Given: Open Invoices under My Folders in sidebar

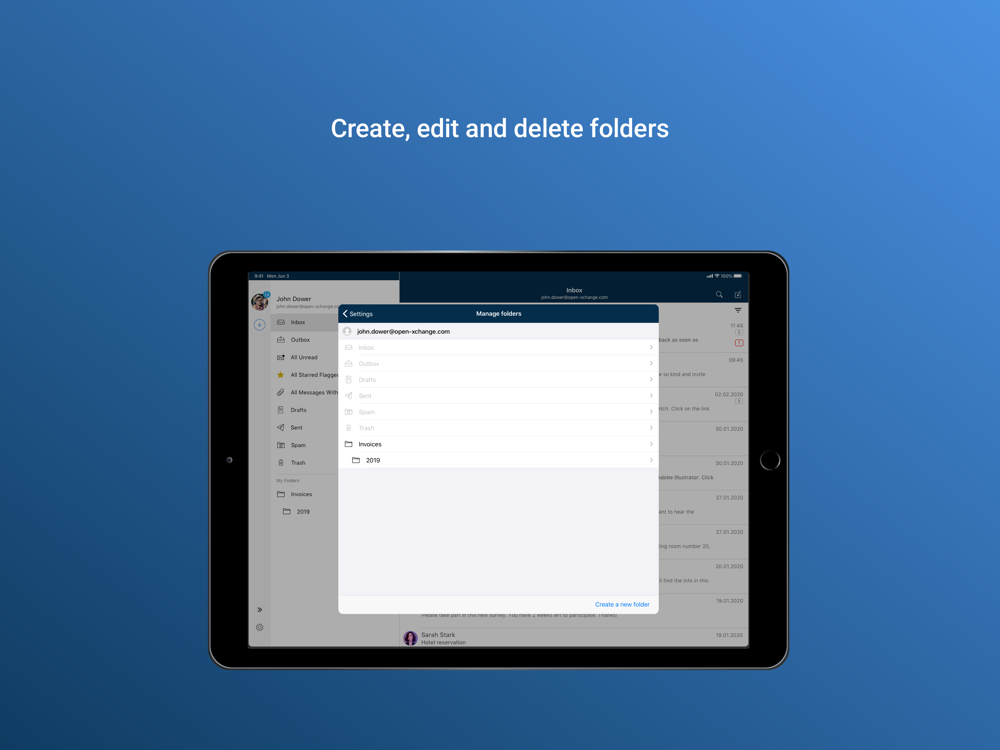Looking at the screenshot, I should 305,494.
